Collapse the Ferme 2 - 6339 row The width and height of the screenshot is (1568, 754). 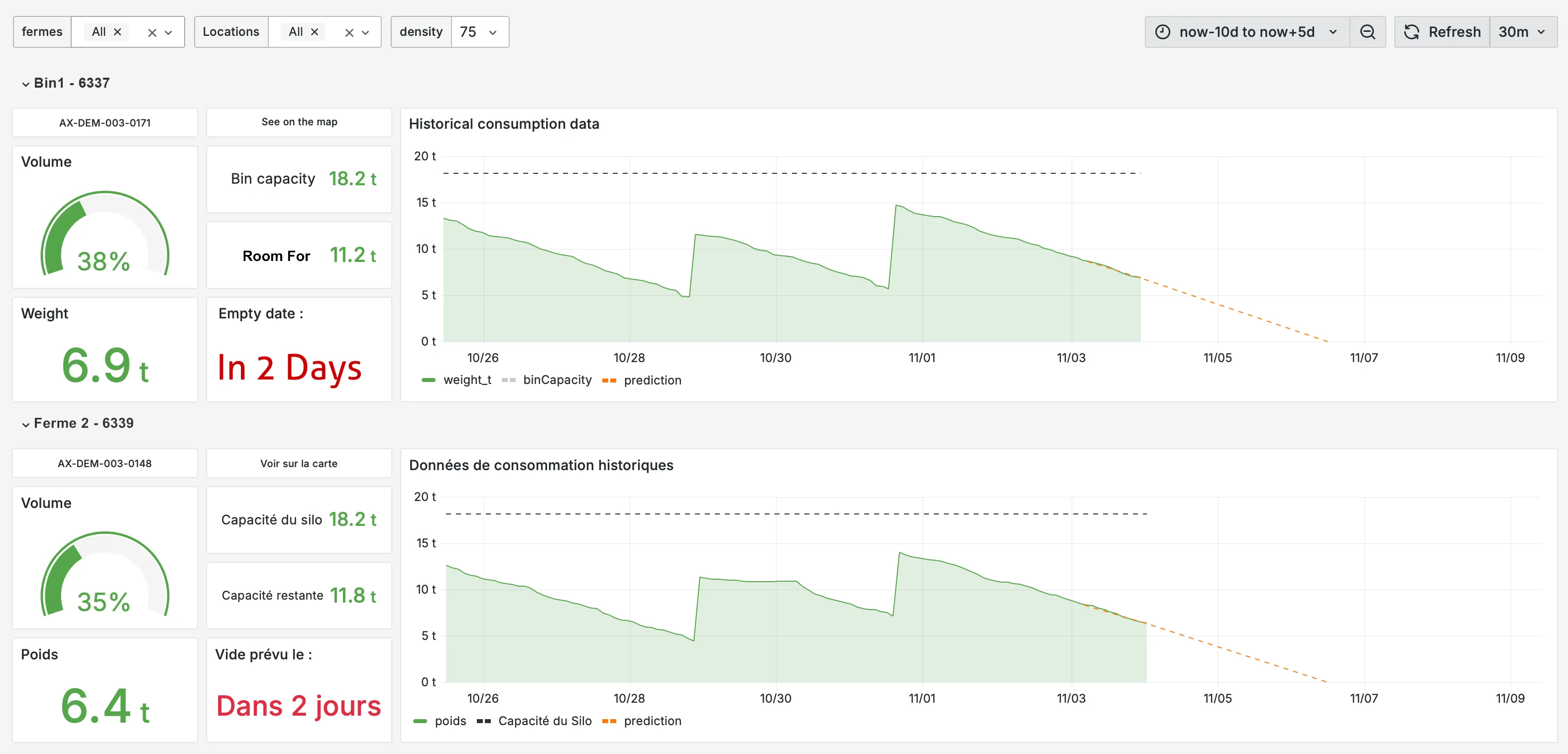pyautogui.click(x=77, y=423)
